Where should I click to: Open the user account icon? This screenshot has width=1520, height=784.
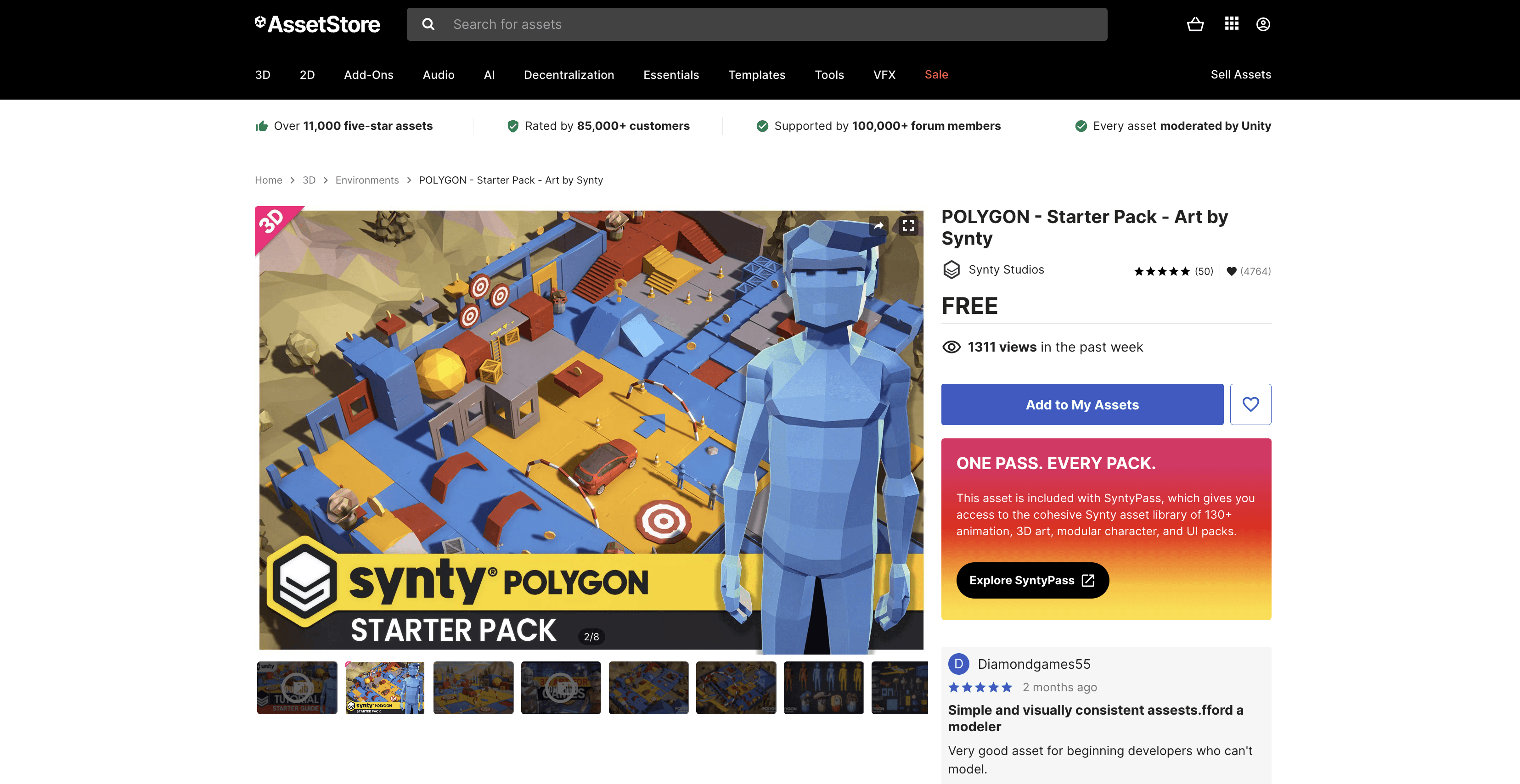click(x=1263, y=24)
